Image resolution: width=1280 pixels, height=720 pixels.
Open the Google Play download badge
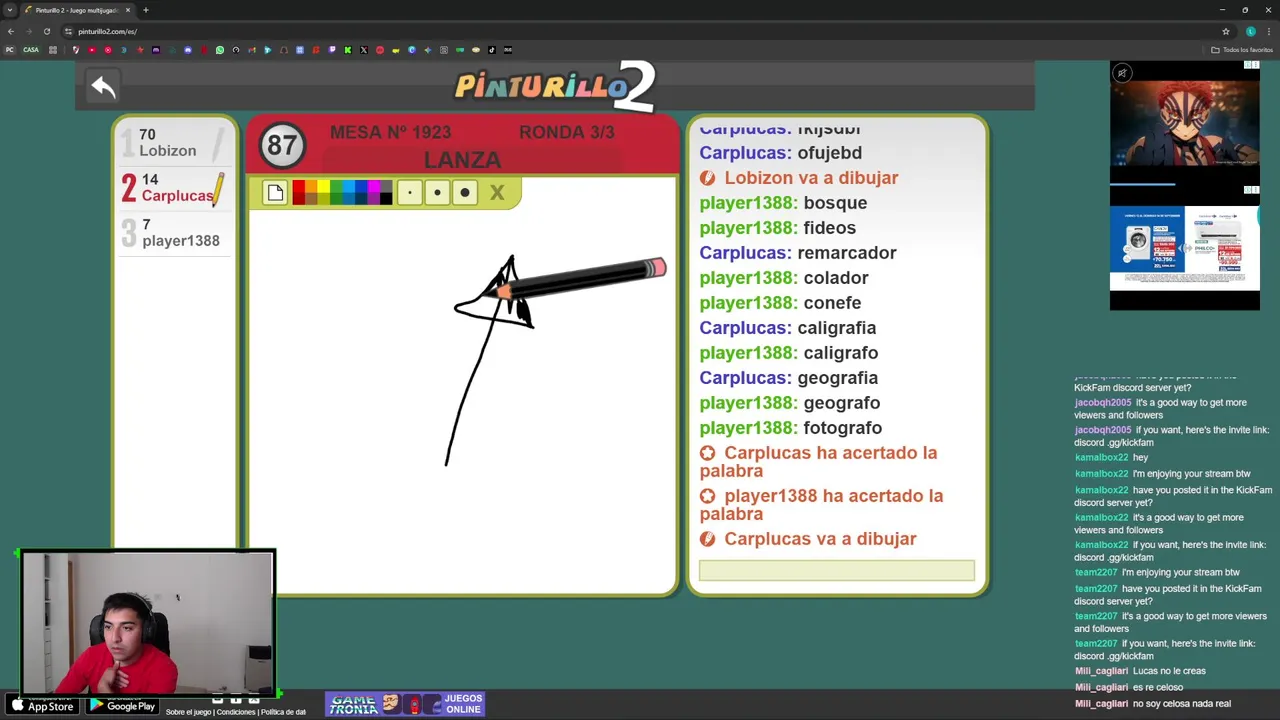[122, 705]
